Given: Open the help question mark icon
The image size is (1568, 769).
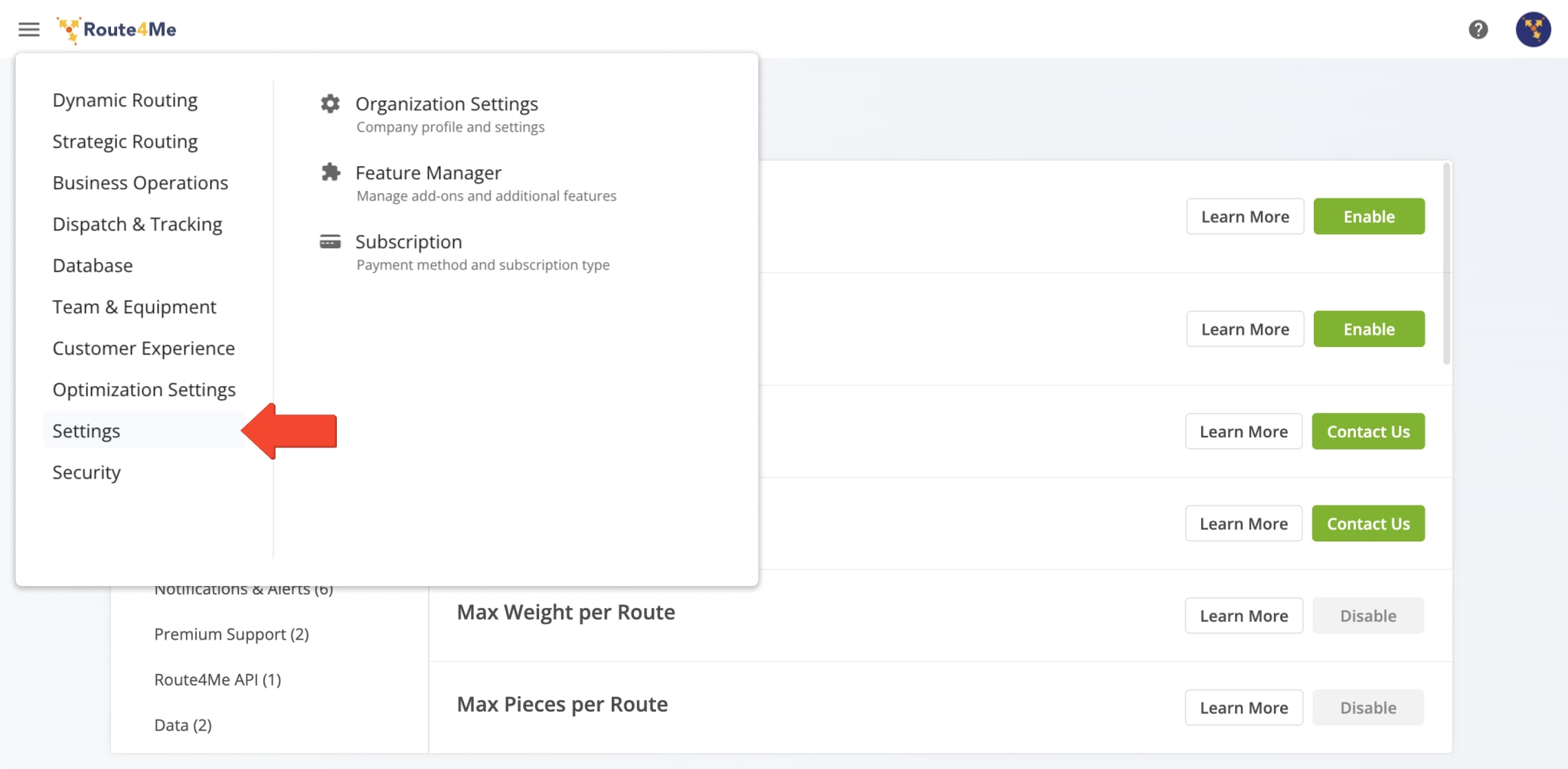Looking at the screenshot, I should [1479, 29].
